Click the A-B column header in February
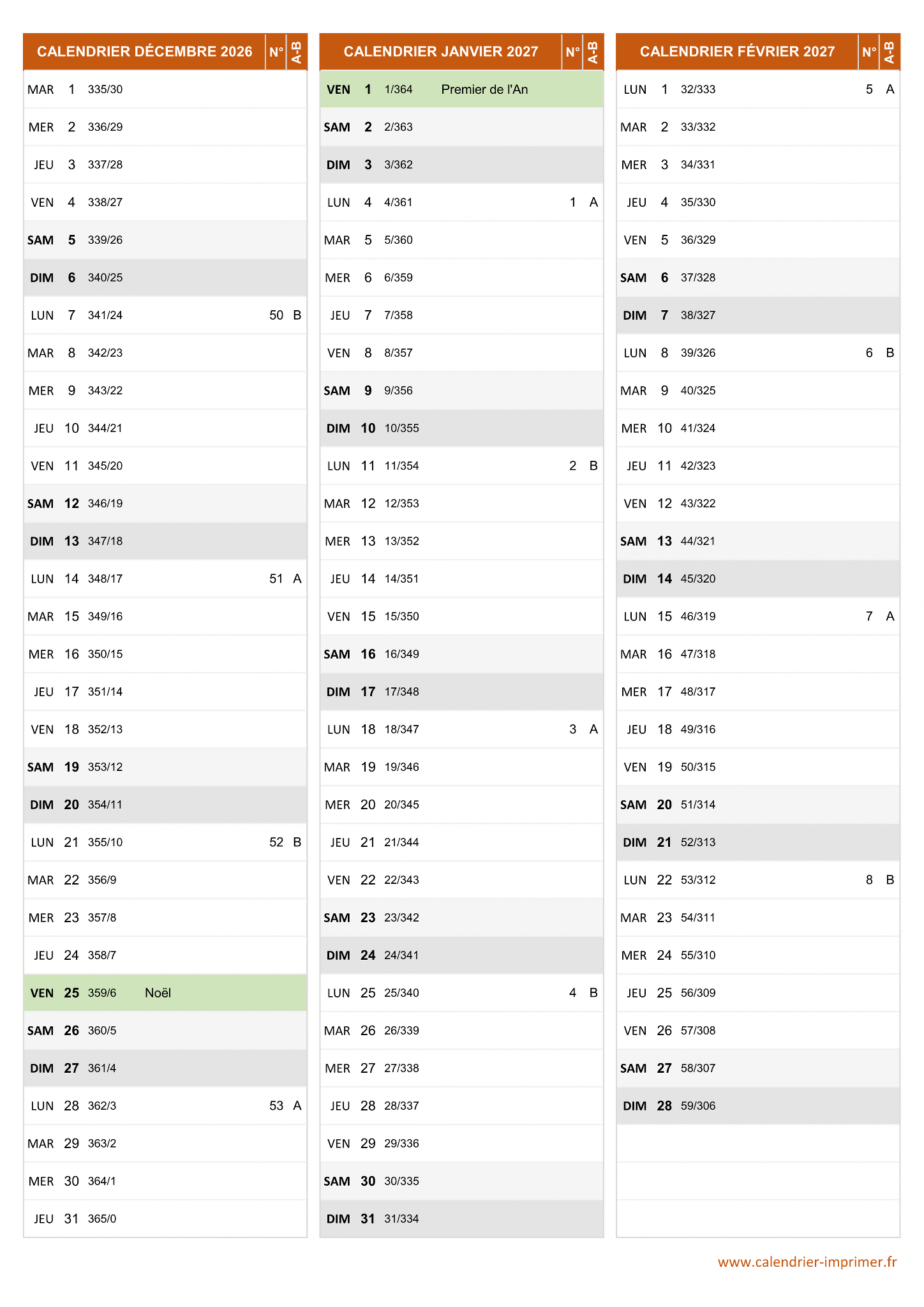 tap(890, 52)
